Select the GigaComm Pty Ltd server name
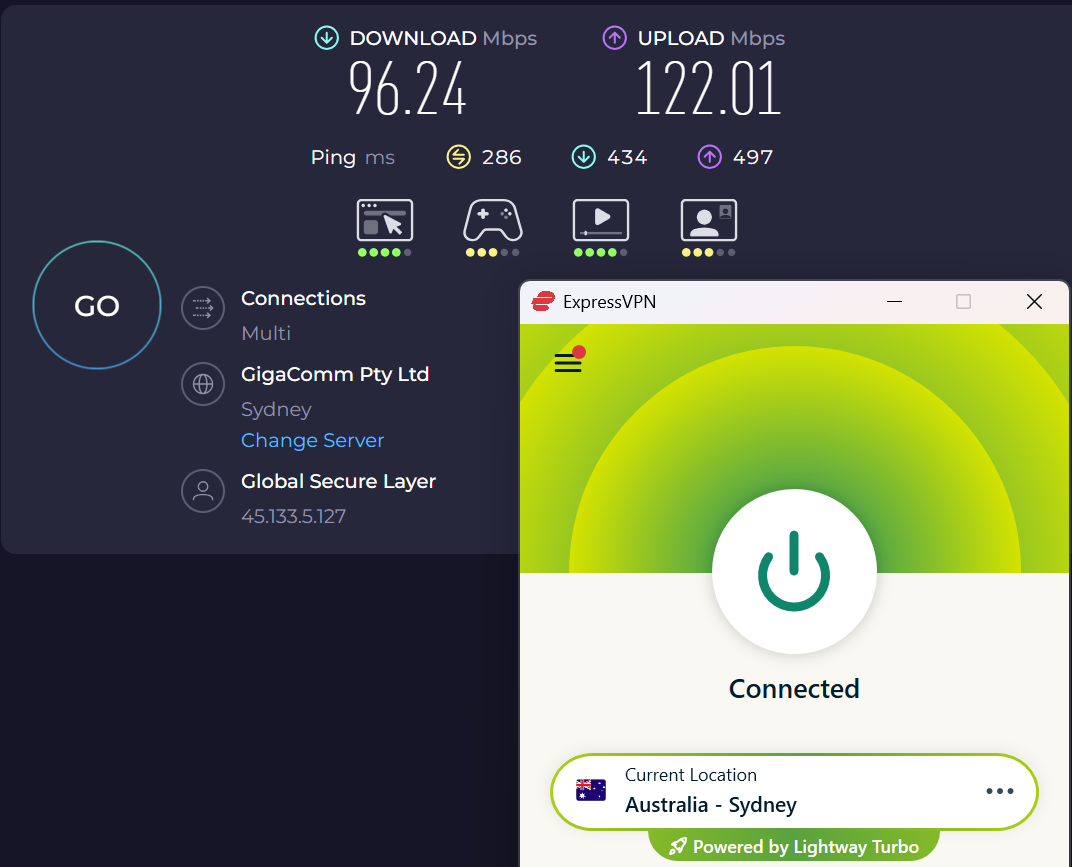This screenshot has height=867, width=1072. (335, 375)
